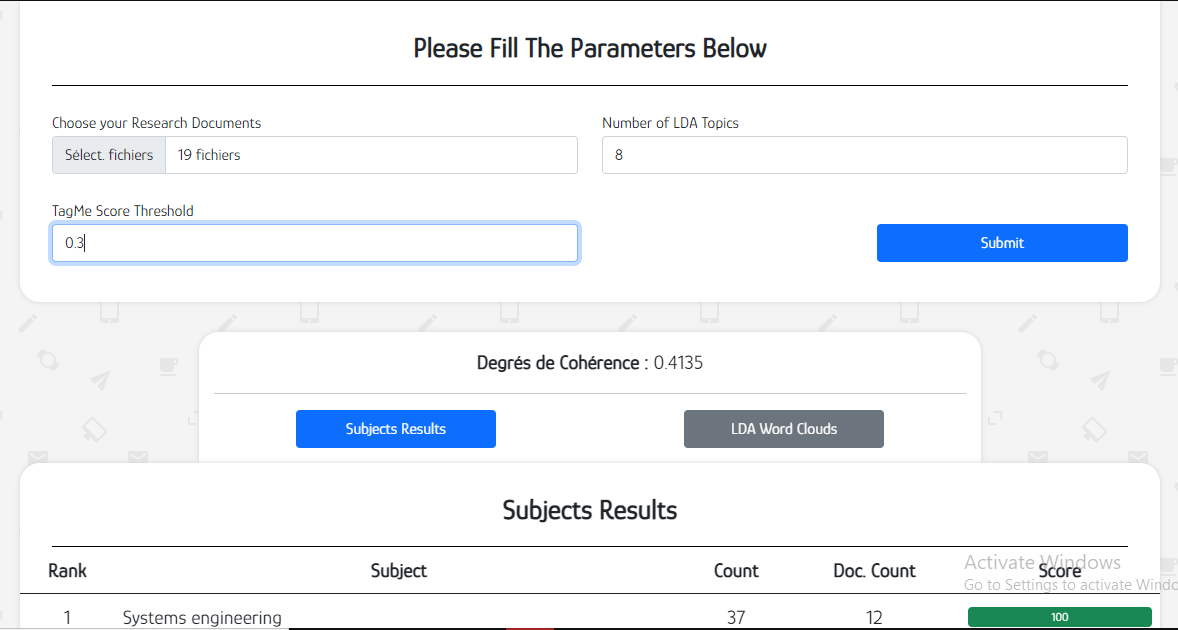Click the green score bar showing 100
The height and width of the screenshot is (630, 1178).
point(1059,617)
